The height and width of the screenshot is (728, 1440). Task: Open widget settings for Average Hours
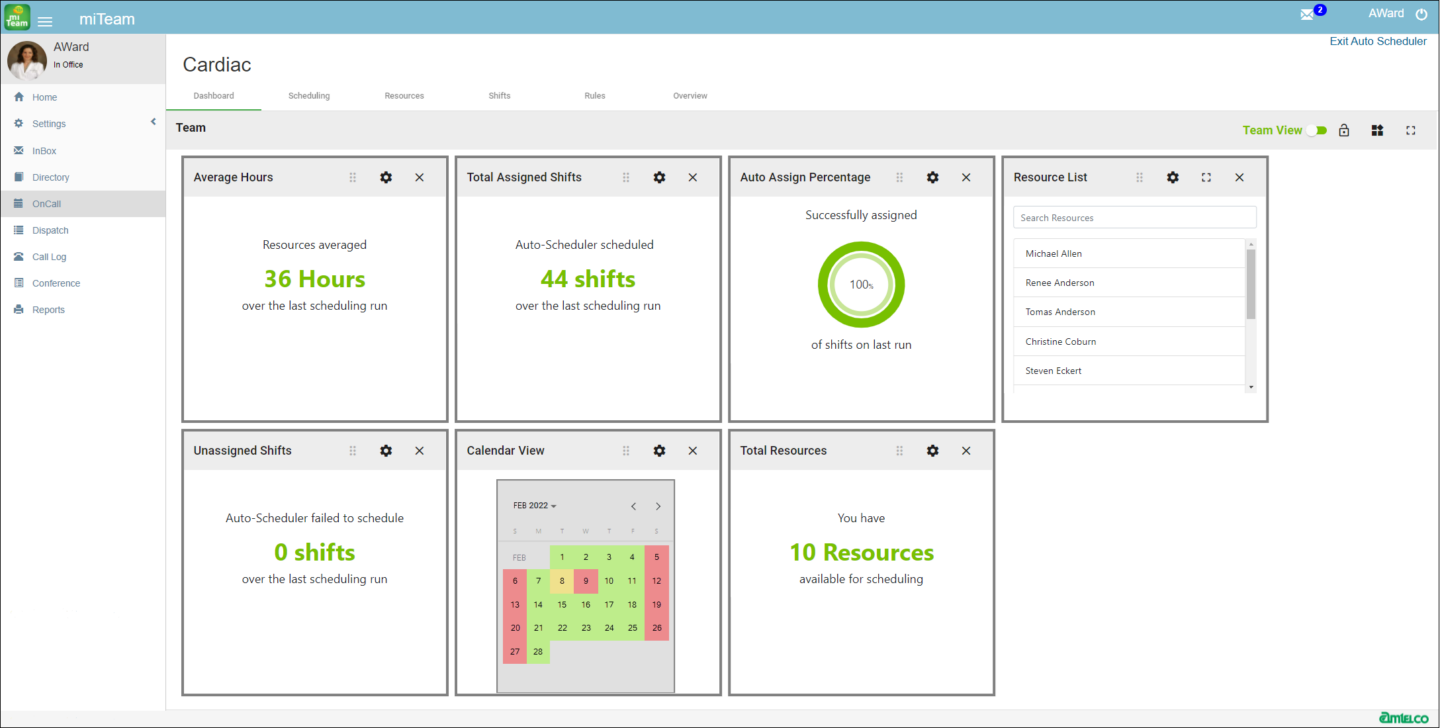pyautogui.click(x=386, y=177)
